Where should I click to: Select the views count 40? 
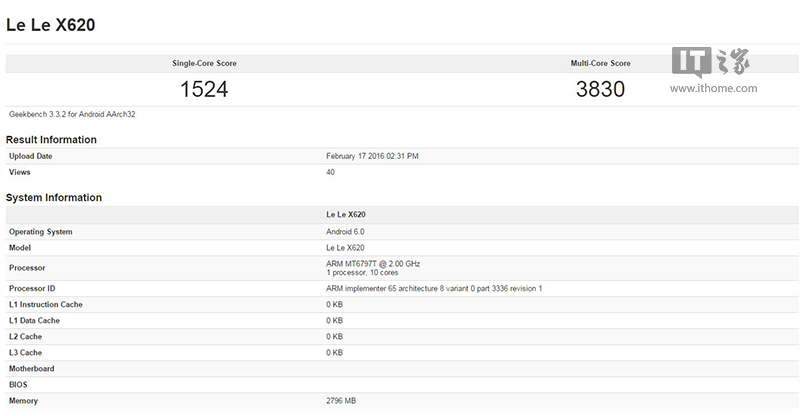[x=331, y=172]
